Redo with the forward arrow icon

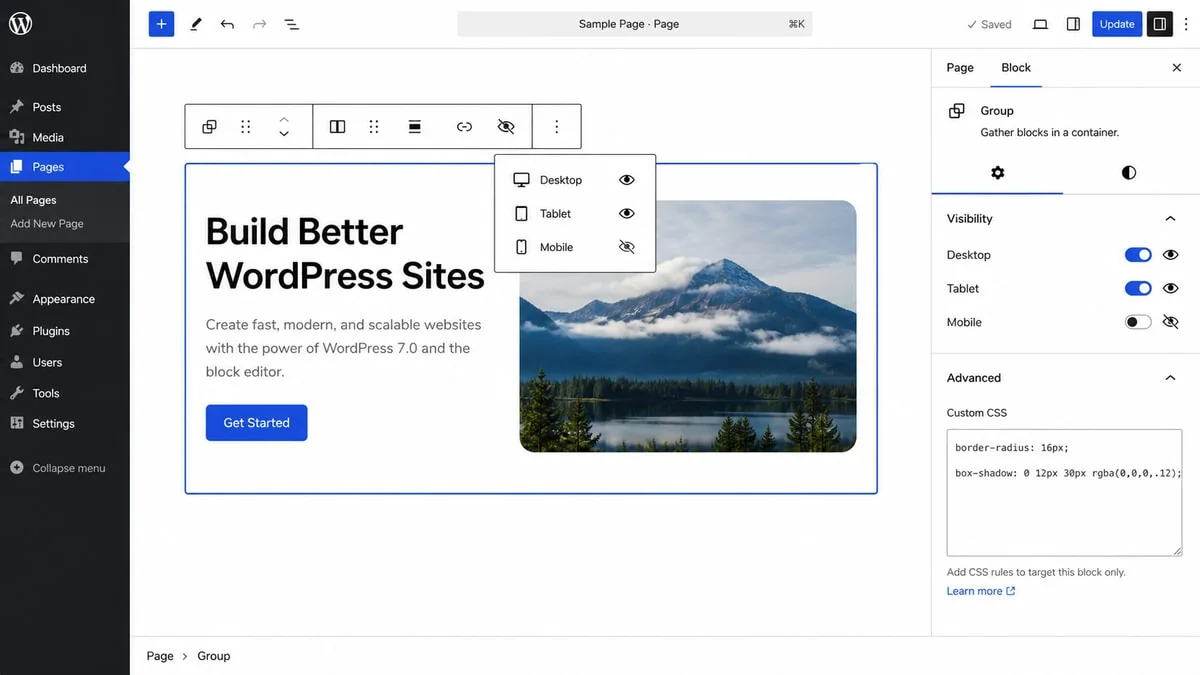click(x=259, y=24)
